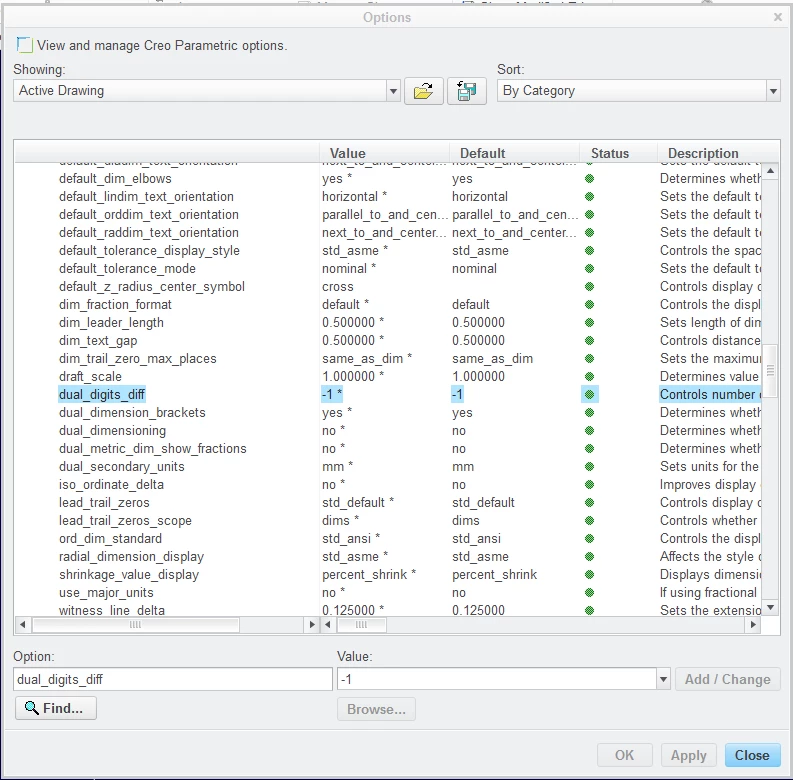Click the Find... button
The height and width of the screenshot is (780, 793).
pyautogui.click(x=56, y=708)
